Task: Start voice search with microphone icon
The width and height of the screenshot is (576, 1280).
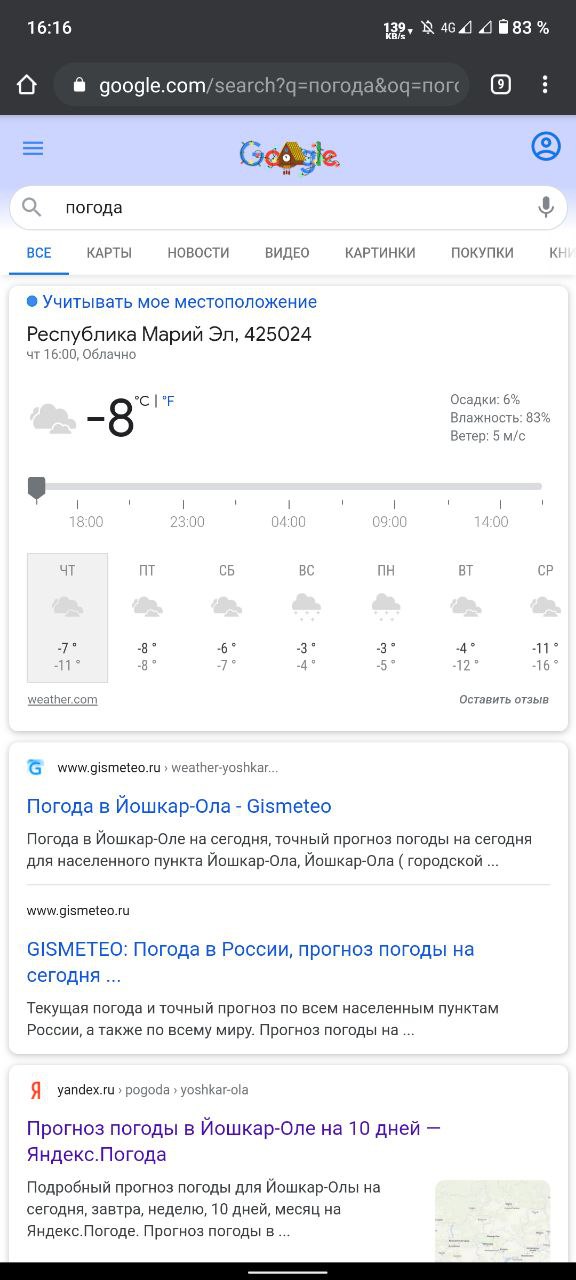Action: 546,207
